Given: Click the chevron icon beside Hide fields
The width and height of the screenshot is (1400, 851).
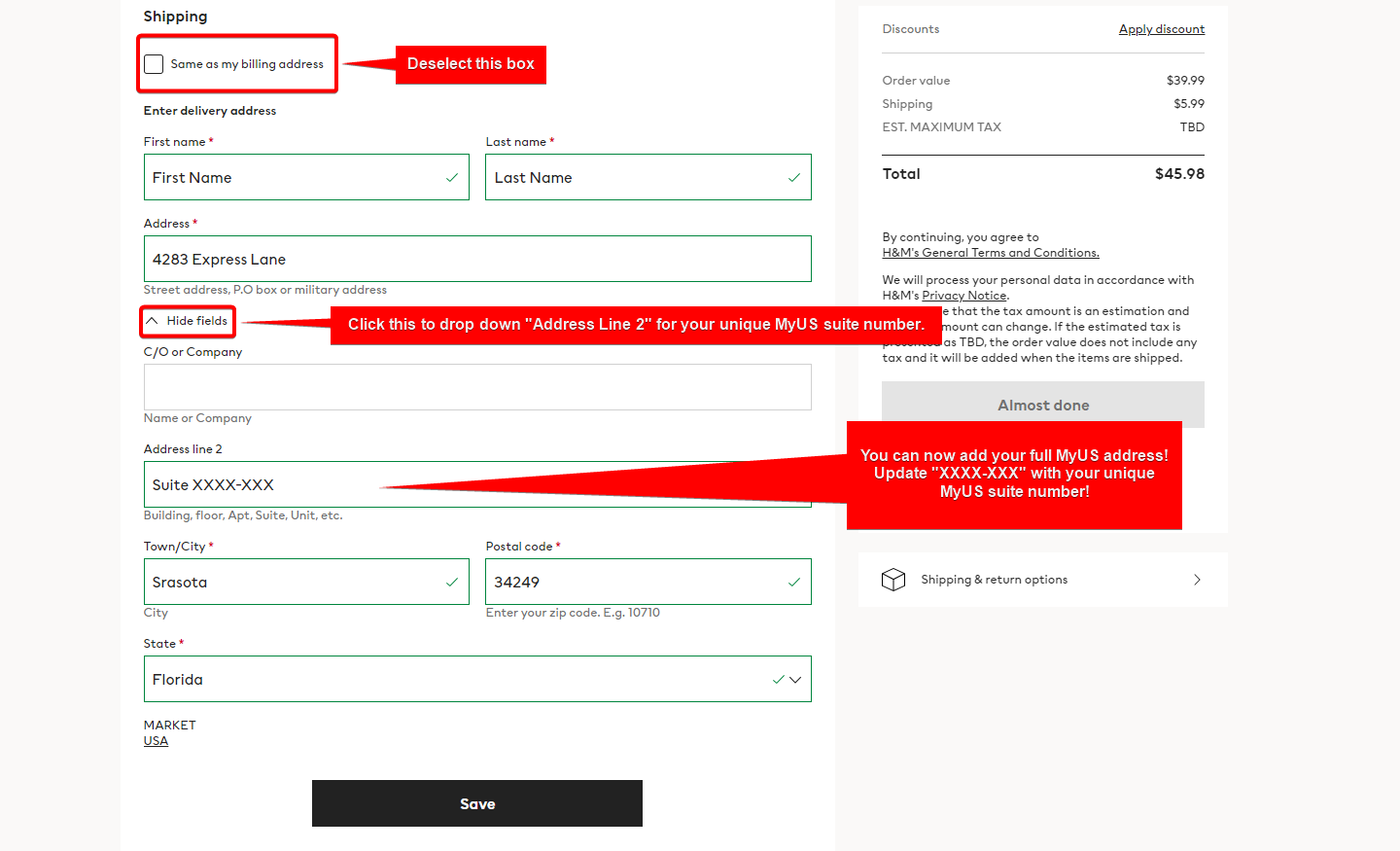Looking at the screenshot, I should 152,321.
